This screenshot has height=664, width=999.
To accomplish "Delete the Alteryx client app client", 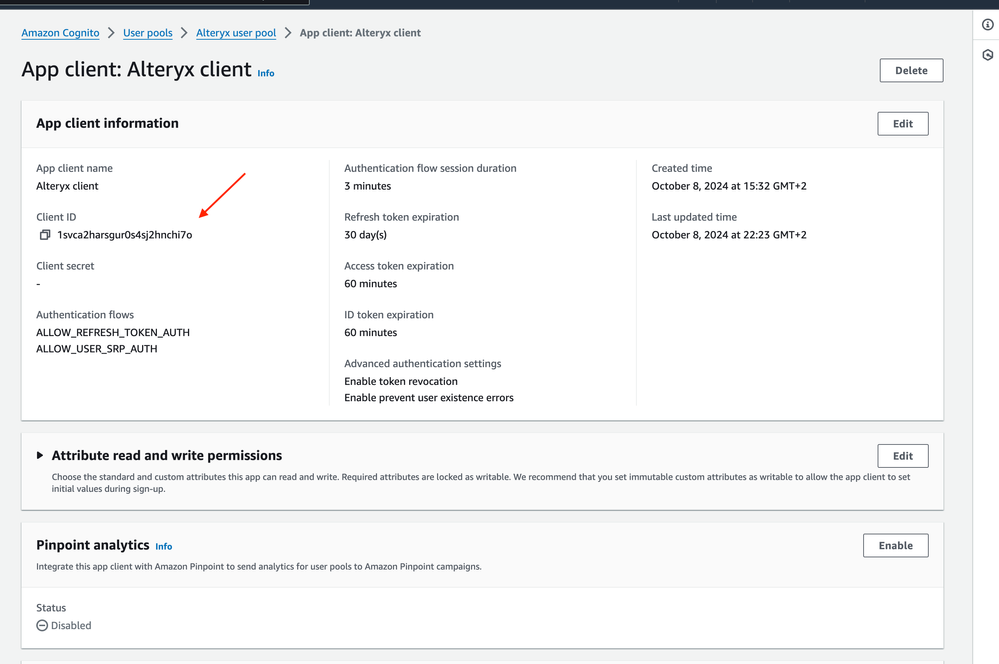I will [911, 71].
